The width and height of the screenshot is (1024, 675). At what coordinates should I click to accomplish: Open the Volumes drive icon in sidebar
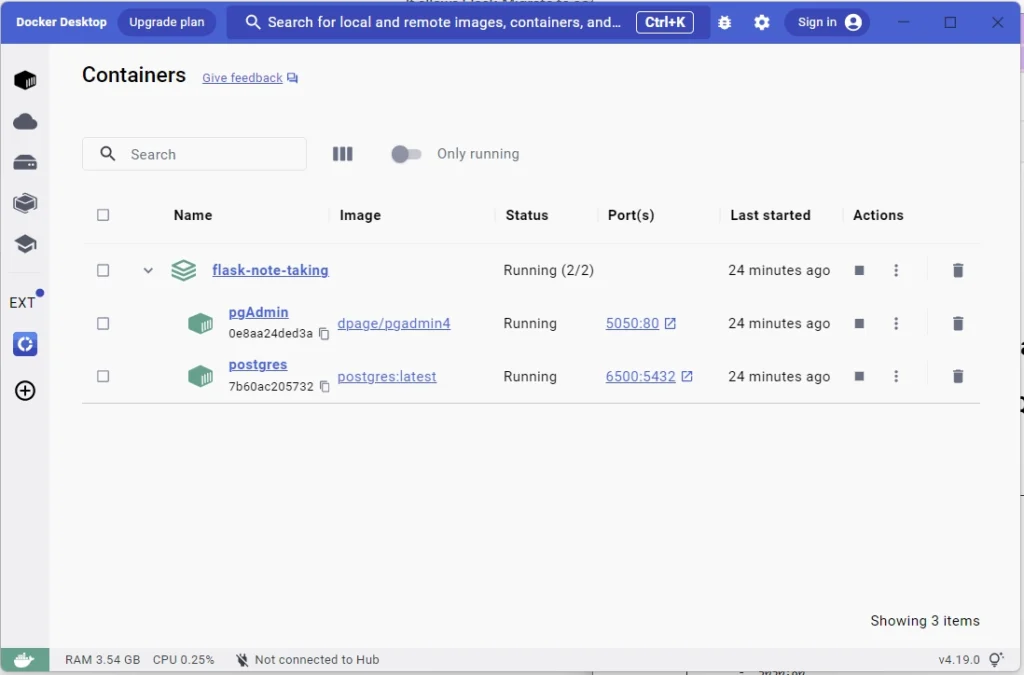tap(25, 163)
